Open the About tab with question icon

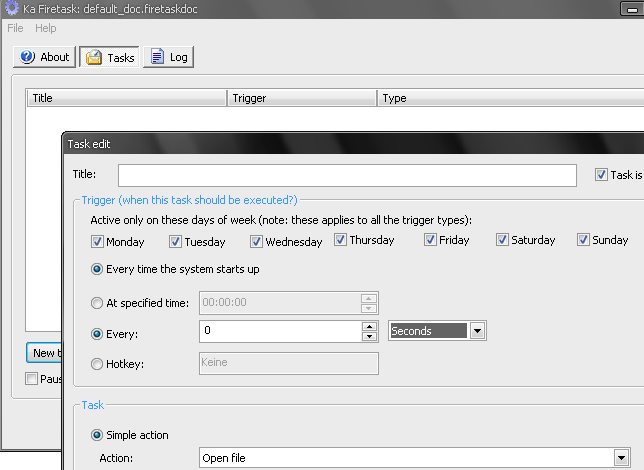tap(44, 57)
